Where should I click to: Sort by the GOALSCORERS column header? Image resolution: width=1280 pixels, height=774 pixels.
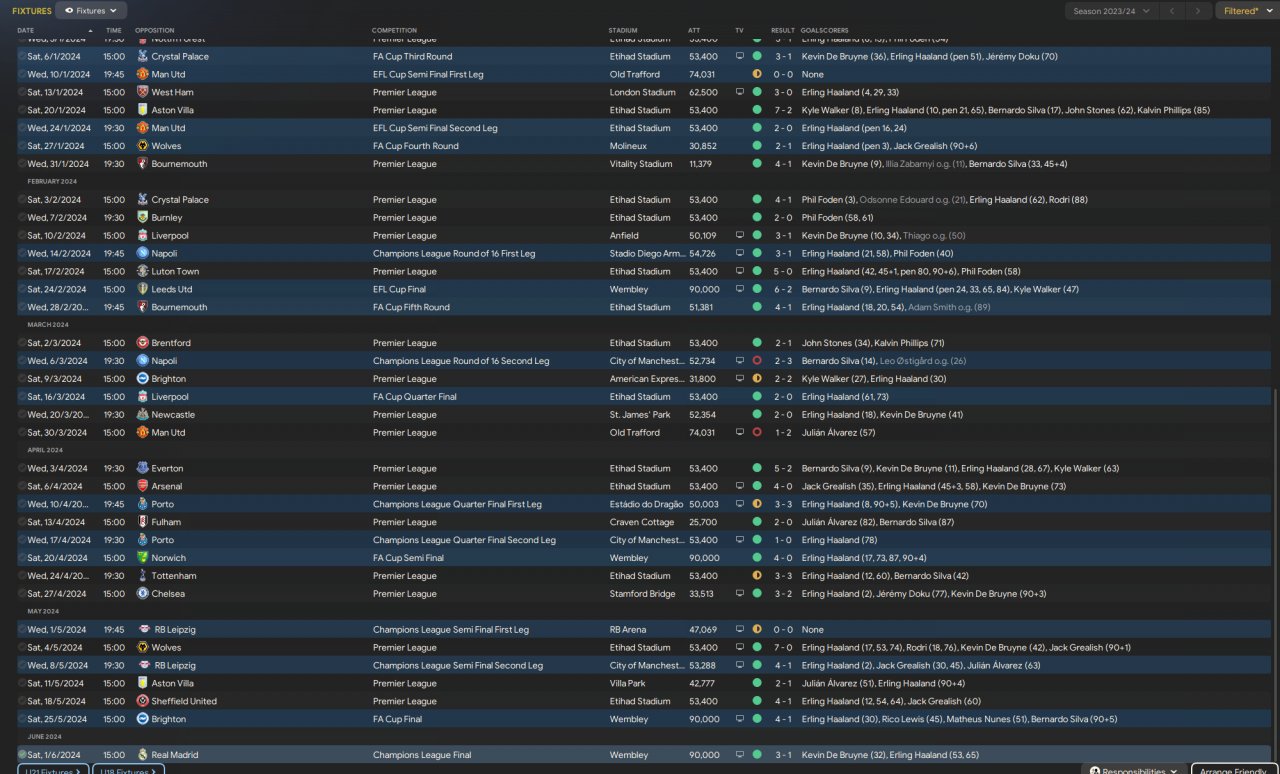[x=823, y=31]
